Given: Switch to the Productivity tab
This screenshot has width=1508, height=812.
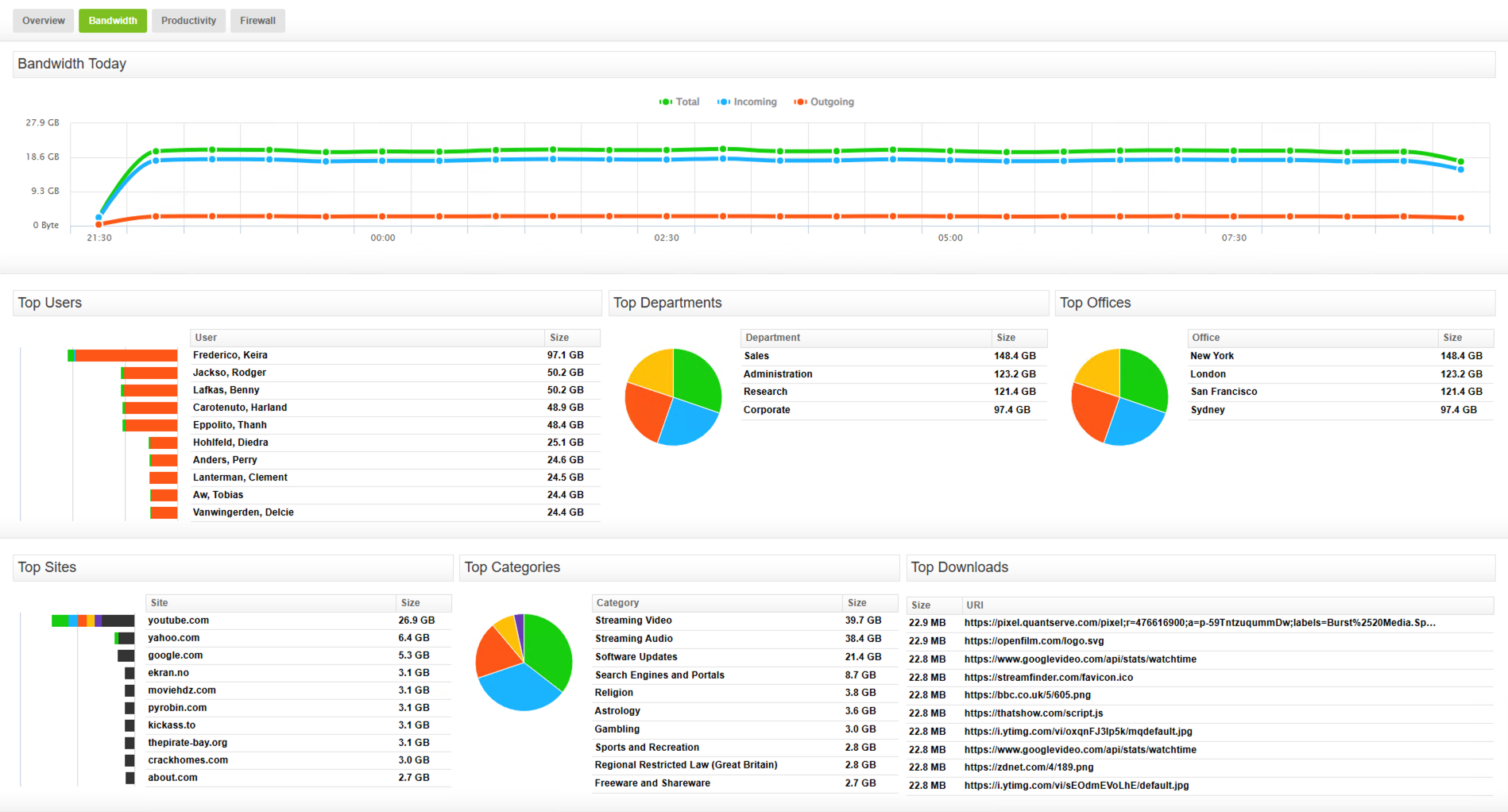Looking at the screenshot, I should (188, 21).
